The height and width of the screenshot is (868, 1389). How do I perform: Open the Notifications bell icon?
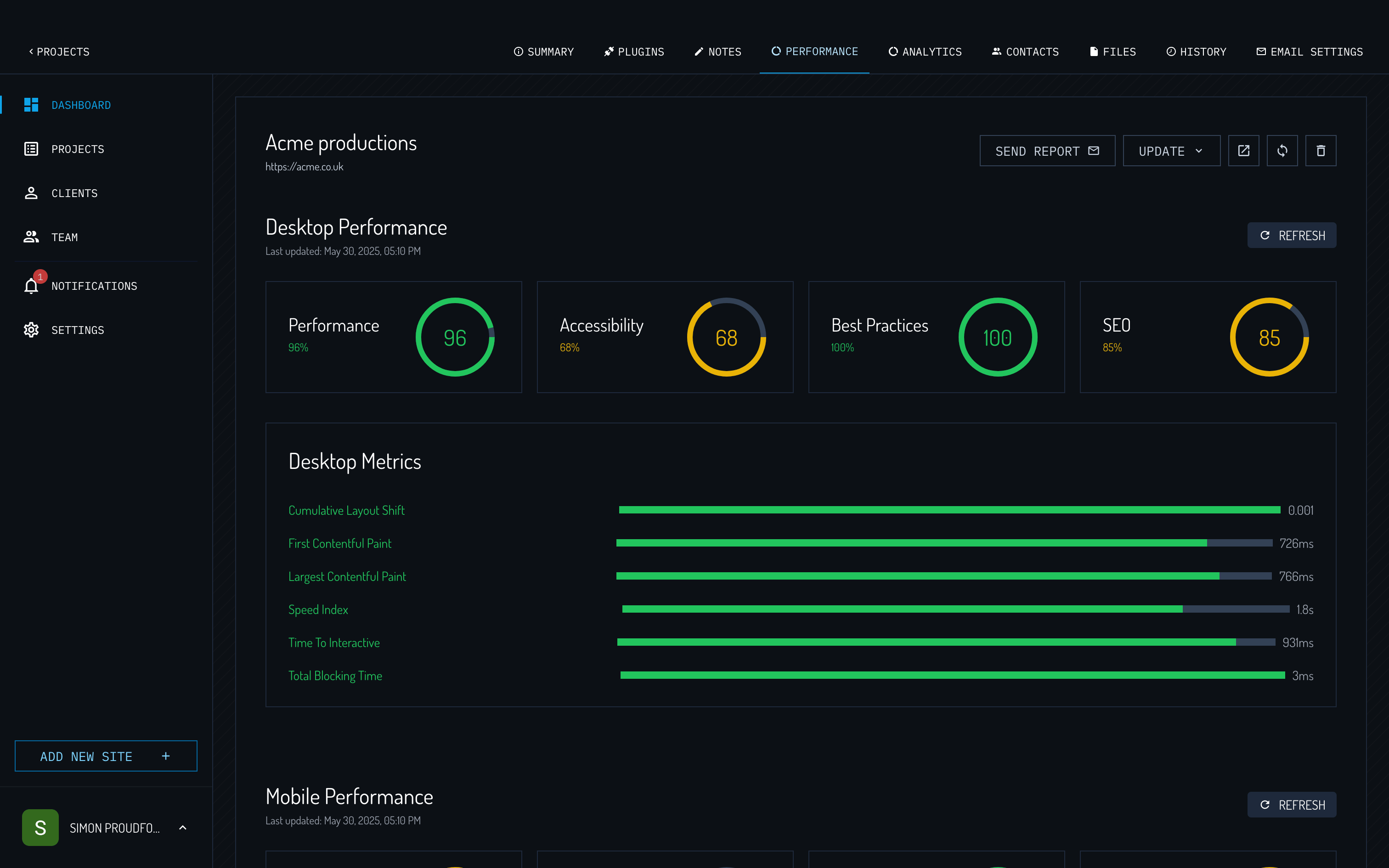32,285
